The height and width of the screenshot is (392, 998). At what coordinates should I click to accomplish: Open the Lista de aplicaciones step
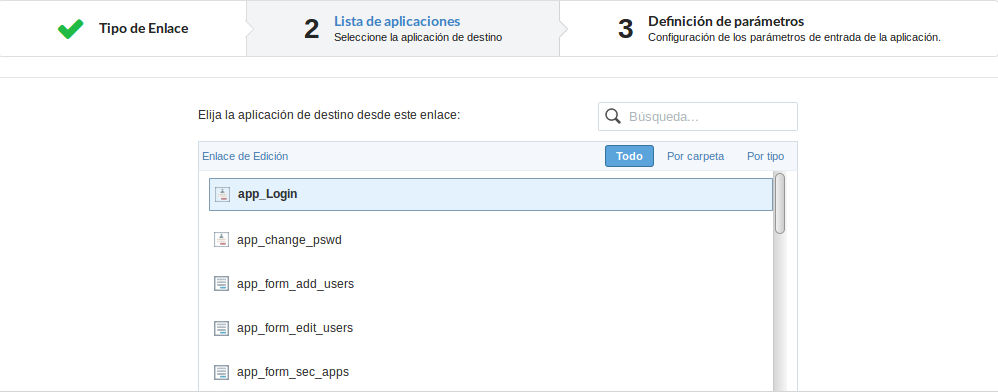403,29
